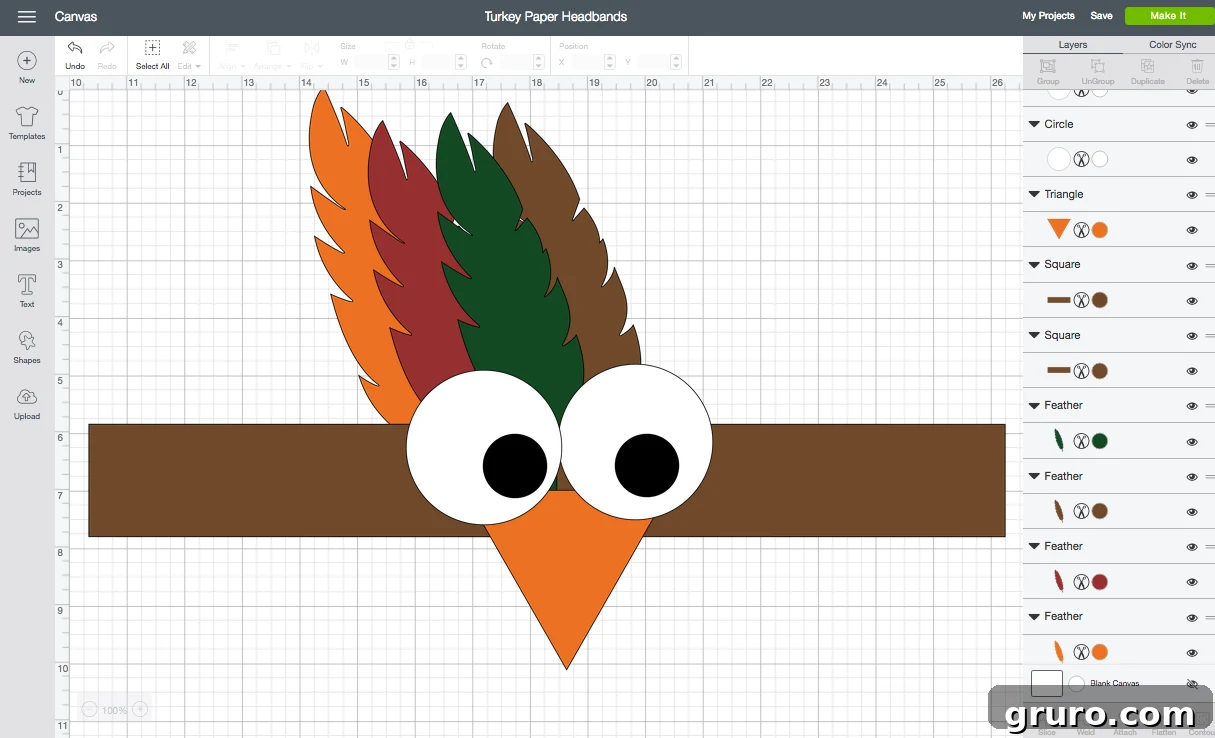Hide the Circle layer via its header eye
The width and height of the screenshot is (1215, 738).
point(1192,125)
